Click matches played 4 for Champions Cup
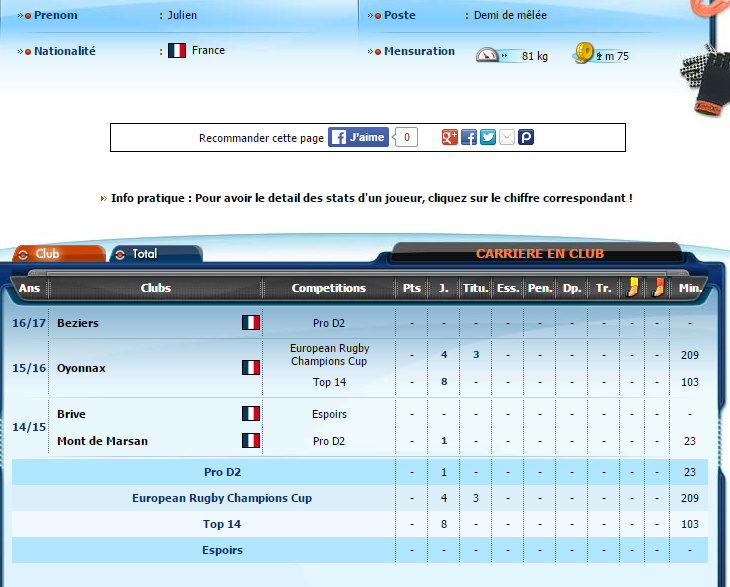 [x=444, y=355]
